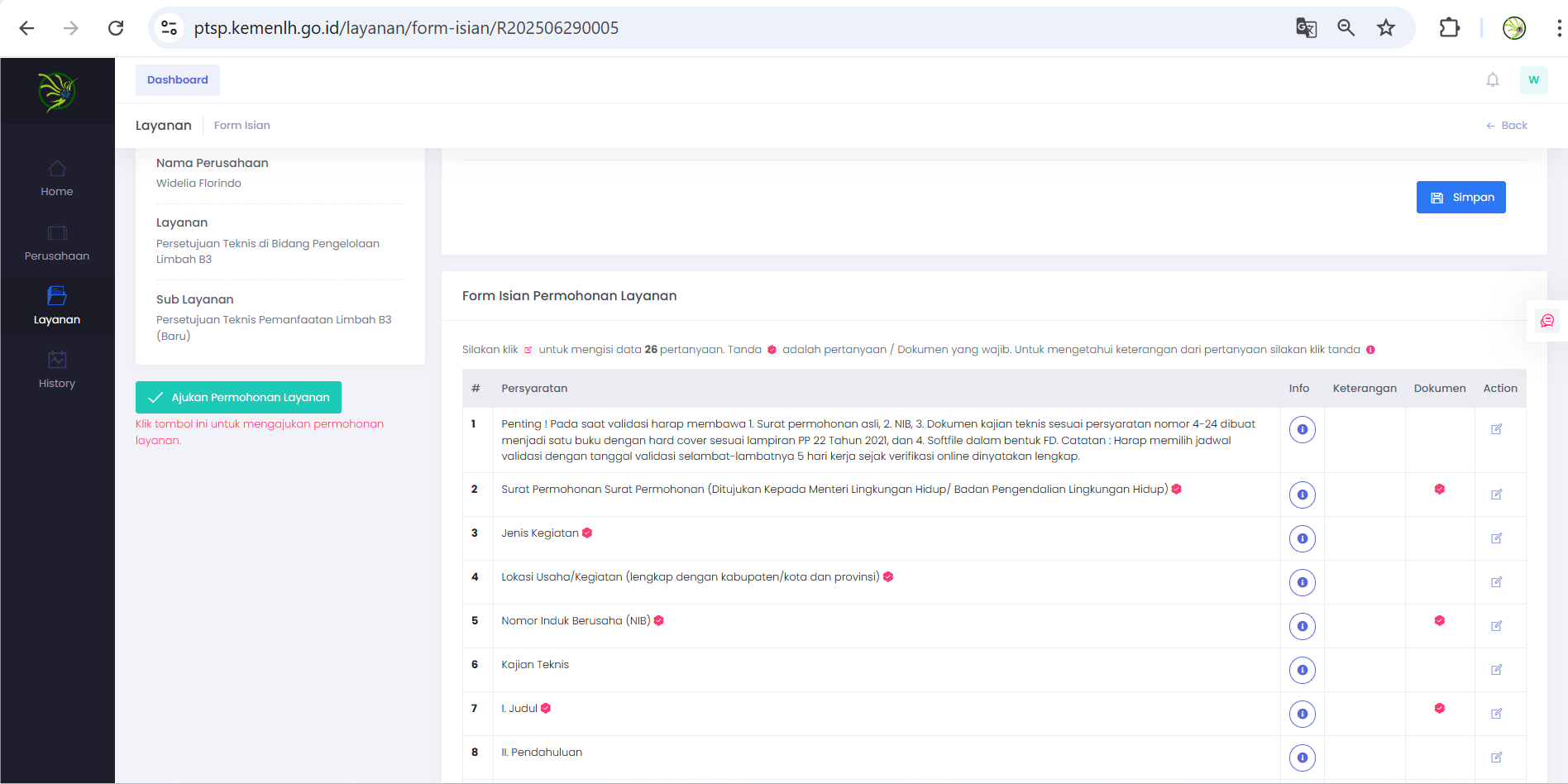Go to History in the sidebar
The image size is (1568, 784).
pyautogui.click(x=57, y=370)
